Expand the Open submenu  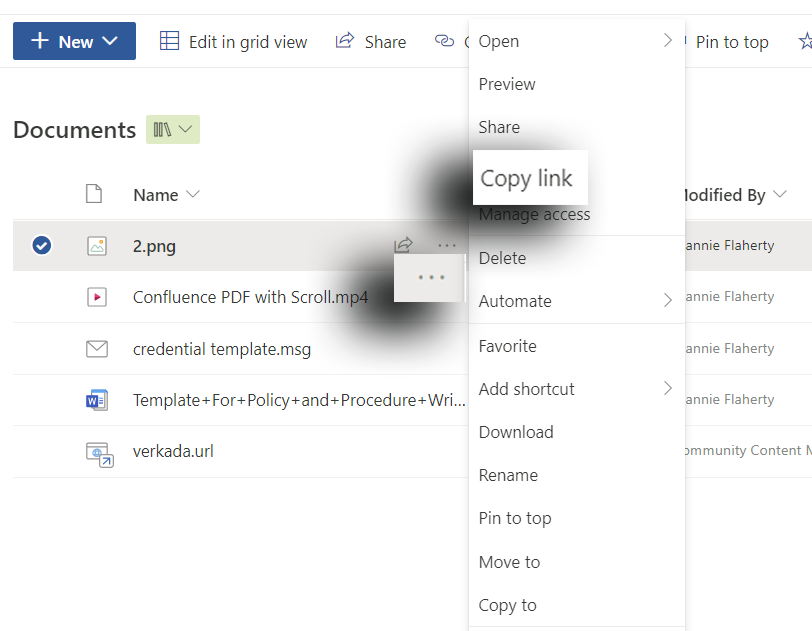(x=575, y=41)
